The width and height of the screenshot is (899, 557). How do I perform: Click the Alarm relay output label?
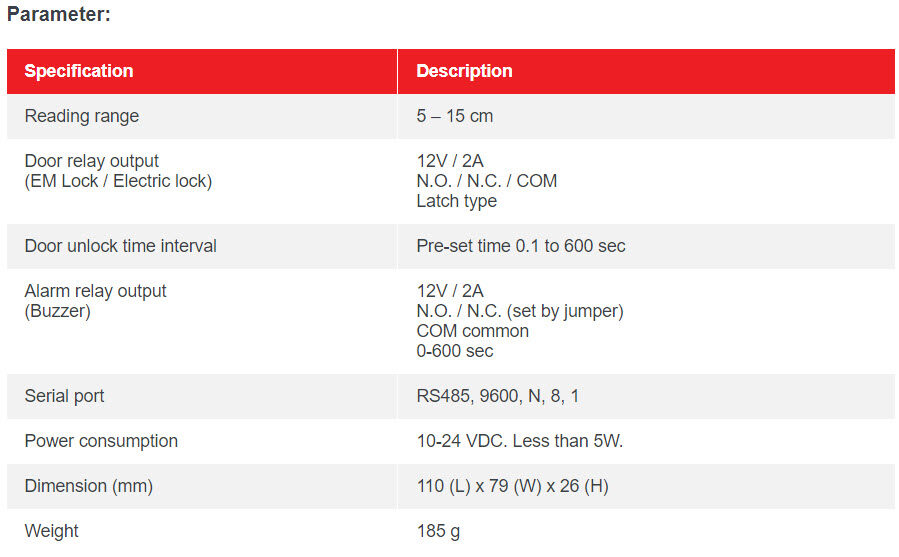coord(96,291)
